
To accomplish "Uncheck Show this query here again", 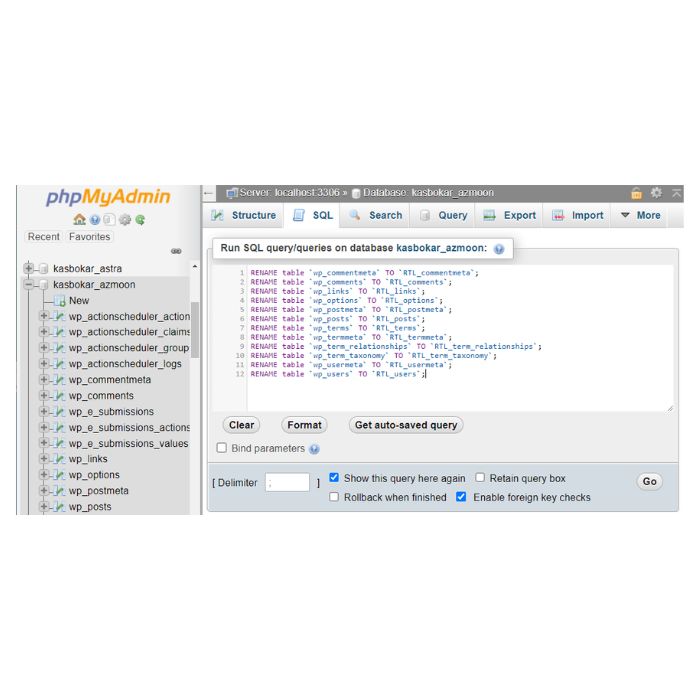I will (x=334, y=478).
